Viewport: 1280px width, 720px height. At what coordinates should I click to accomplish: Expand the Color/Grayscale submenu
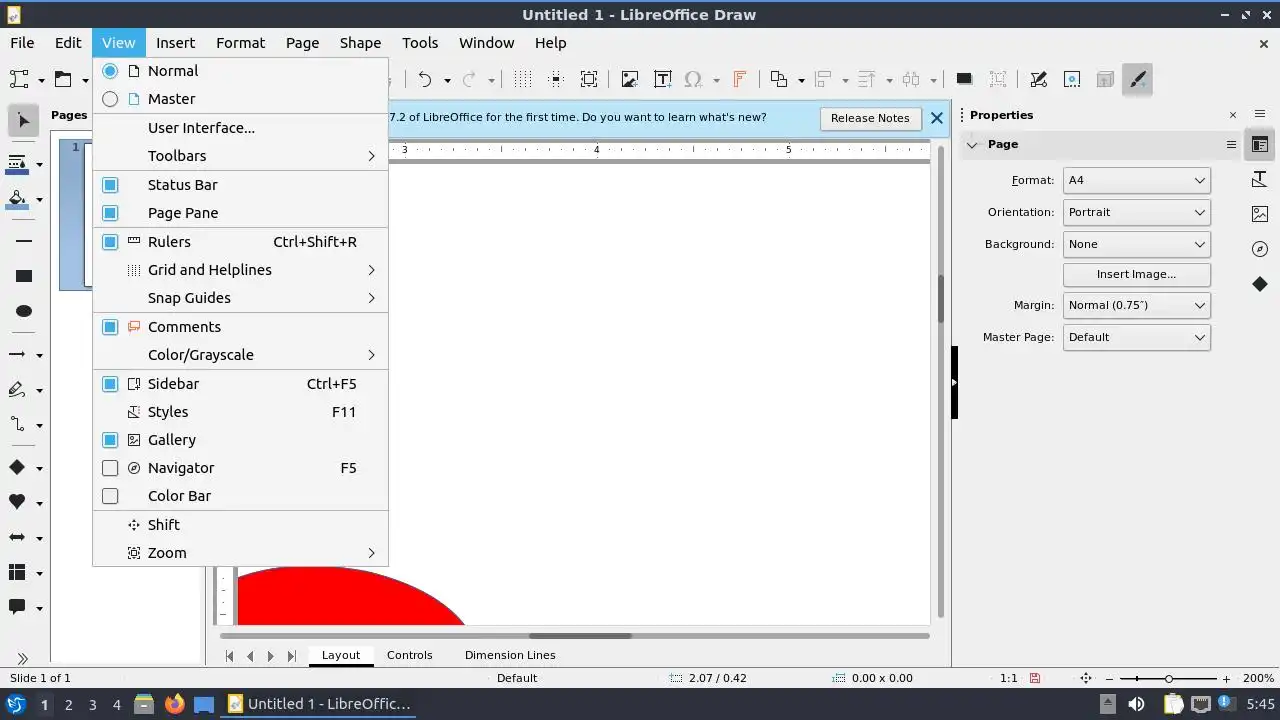pos(240,355)
